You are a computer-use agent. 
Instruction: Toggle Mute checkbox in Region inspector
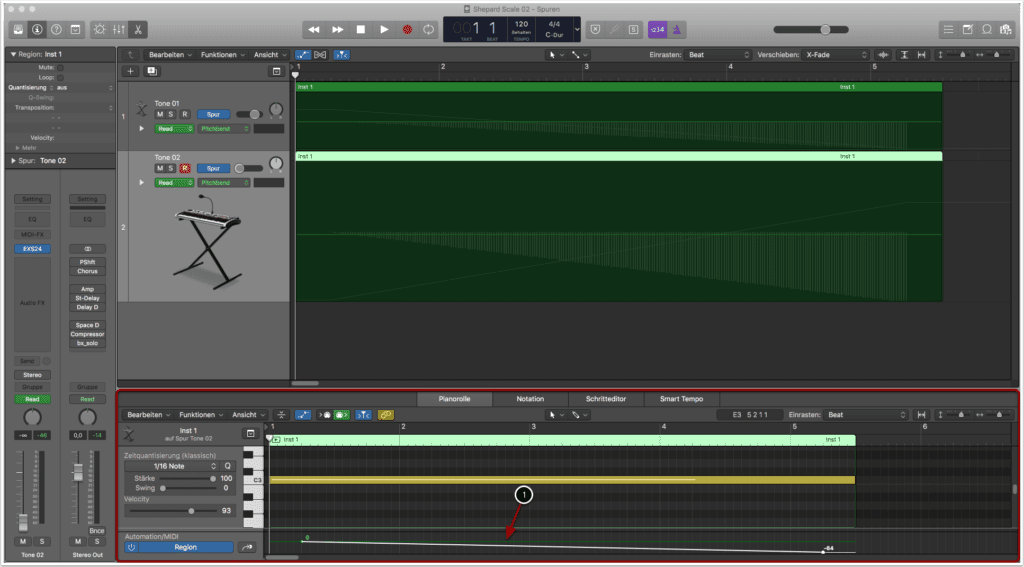click(60, 67)
